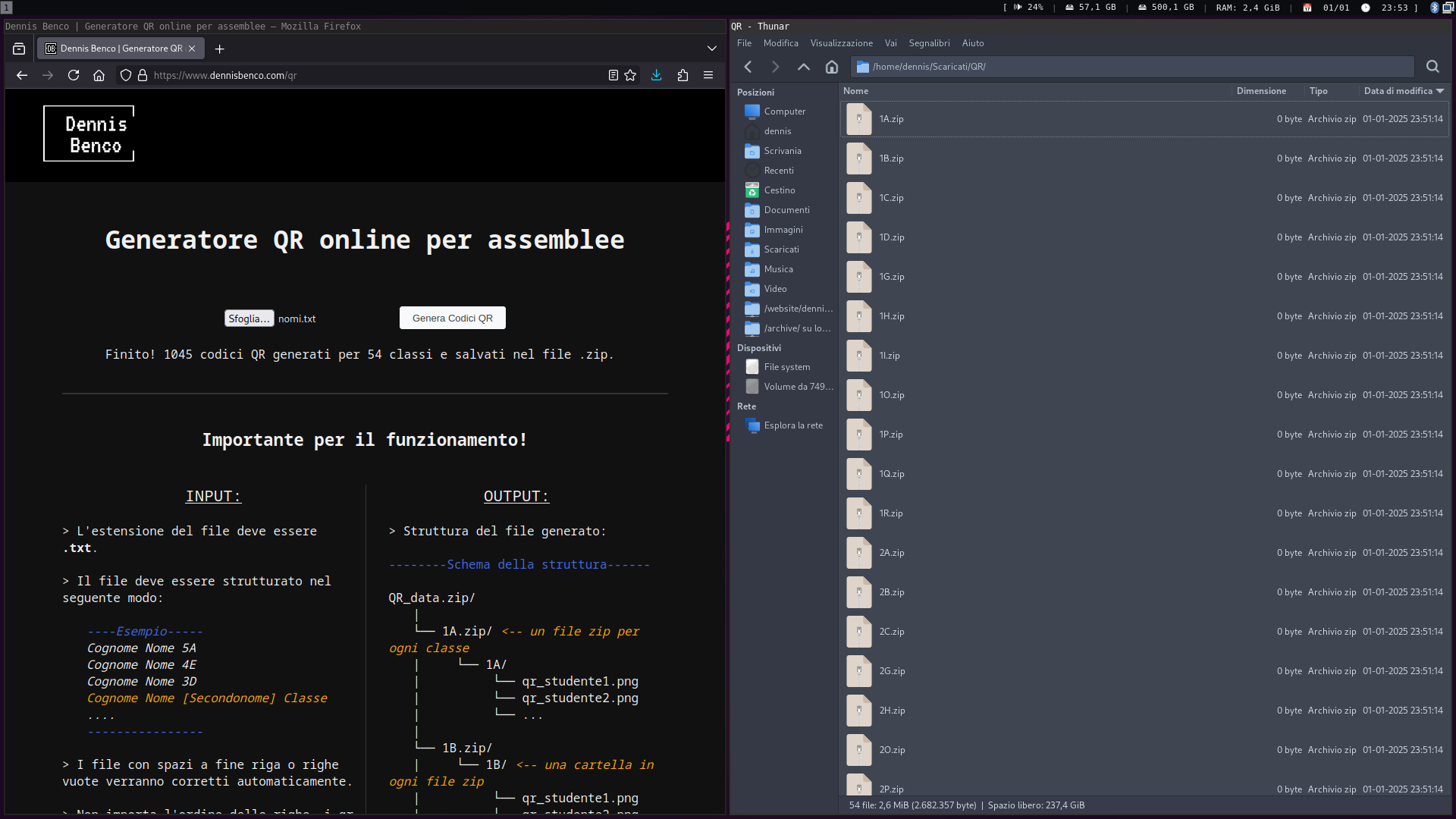Reload the Firefox page
1456x819 pixels.
click(74, 75)
